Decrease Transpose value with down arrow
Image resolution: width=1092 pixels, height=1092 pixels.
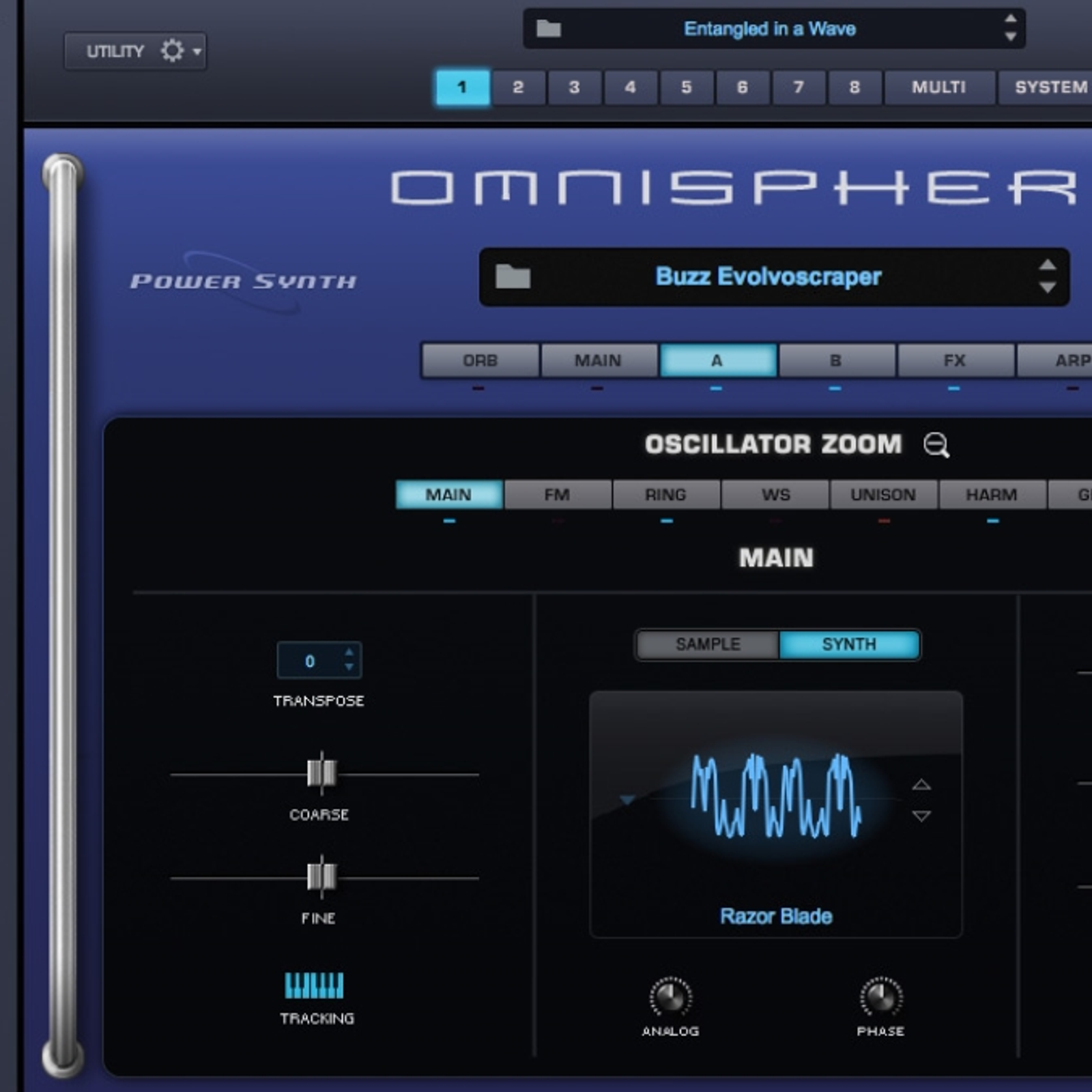[349, 667]
